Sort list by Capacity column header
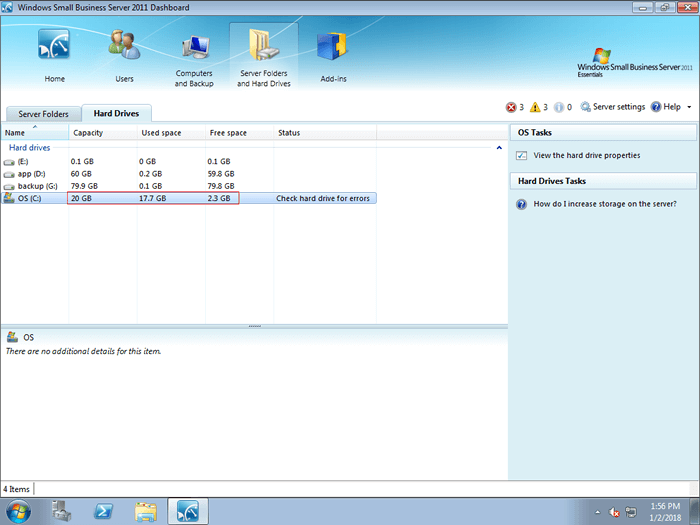This screenshot has height=525, width=700. pos(103,133)
